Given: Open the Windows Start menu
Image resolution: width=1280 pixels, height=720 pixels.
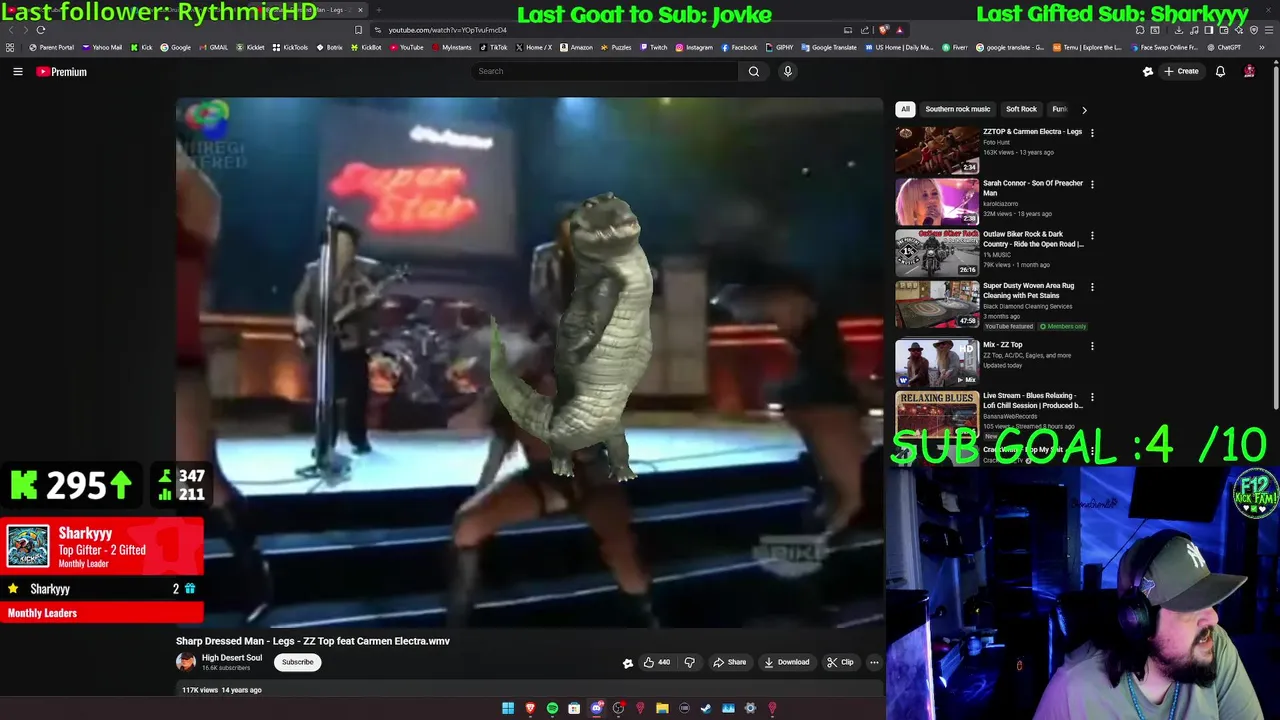Looking at the screenshot, I should click(508, 708).
